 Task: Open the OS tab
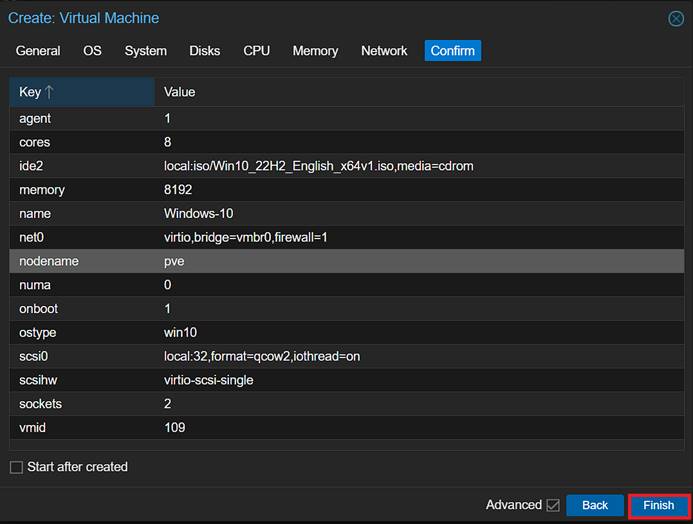(92, 51)
